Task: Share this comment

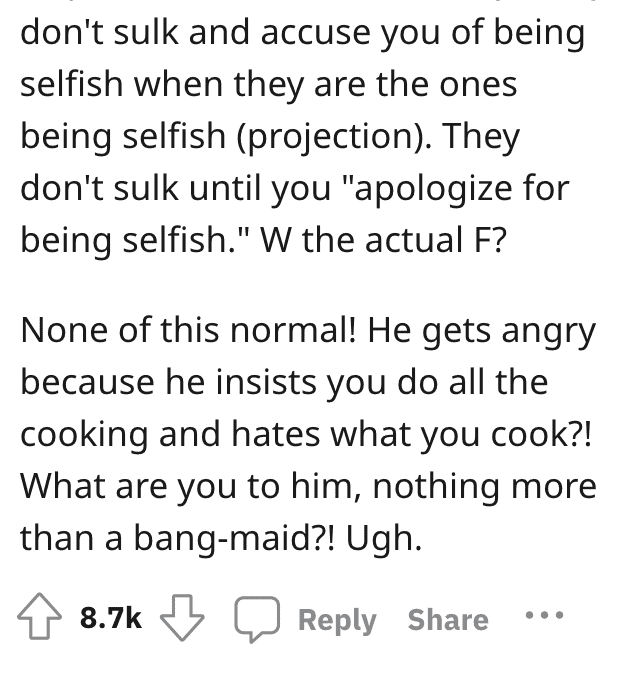Action: [448, 620]
